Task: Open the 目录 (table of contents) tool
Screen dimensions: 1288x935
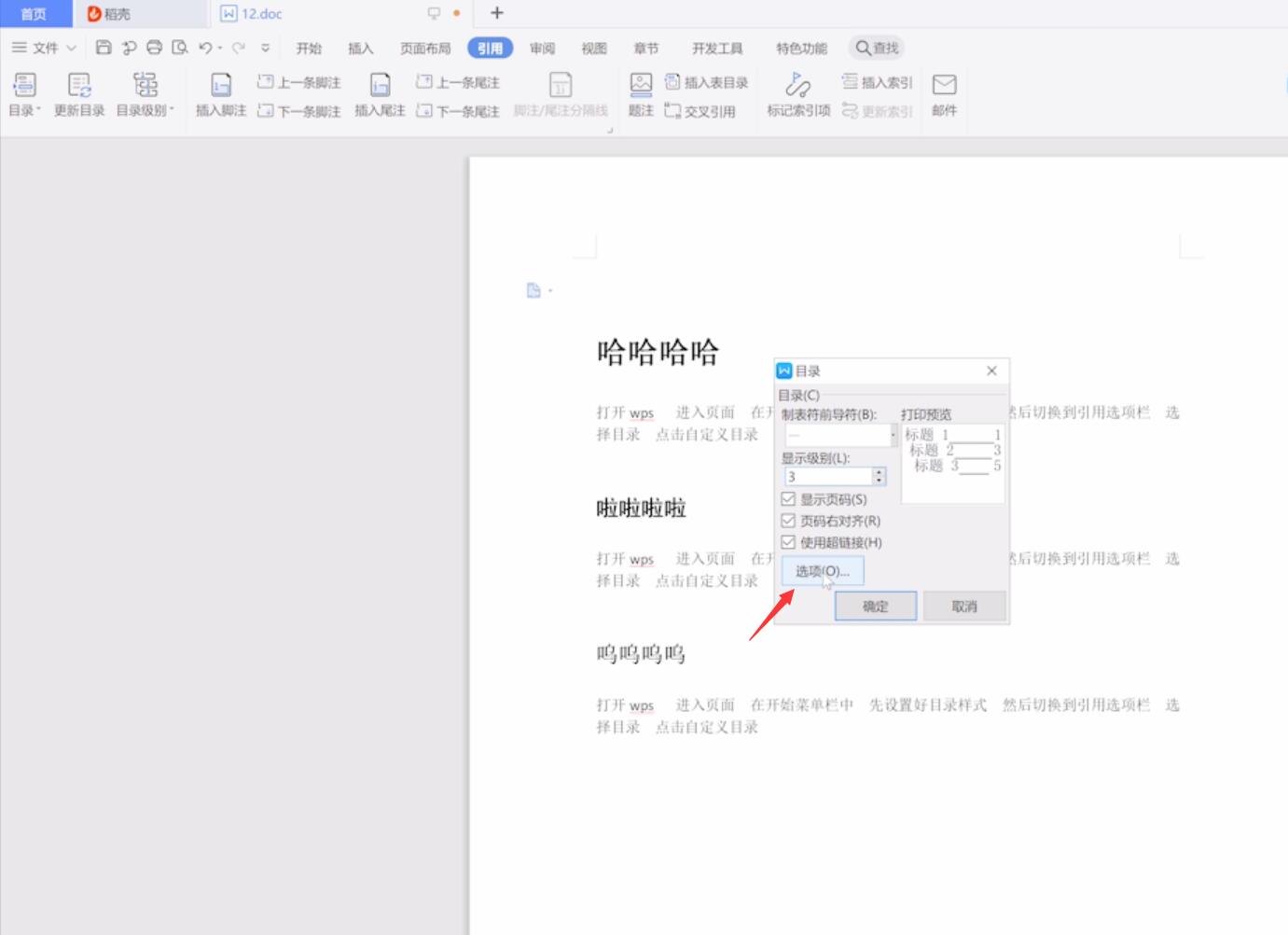Action: 24,94
